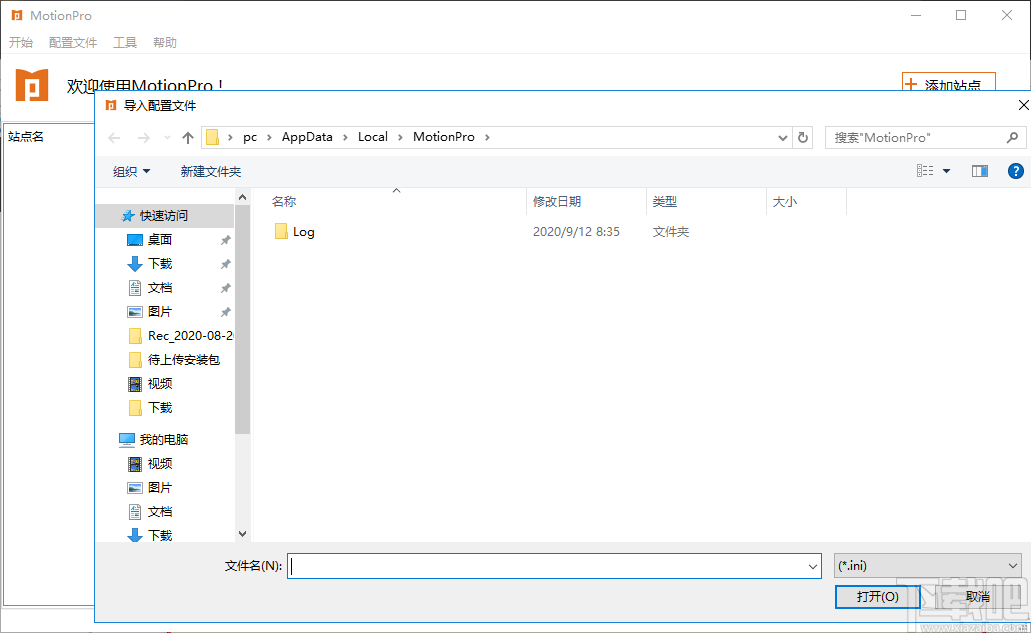Select the 配置文件 menu
Screen dimensions: 1031x633
(72, 42)
